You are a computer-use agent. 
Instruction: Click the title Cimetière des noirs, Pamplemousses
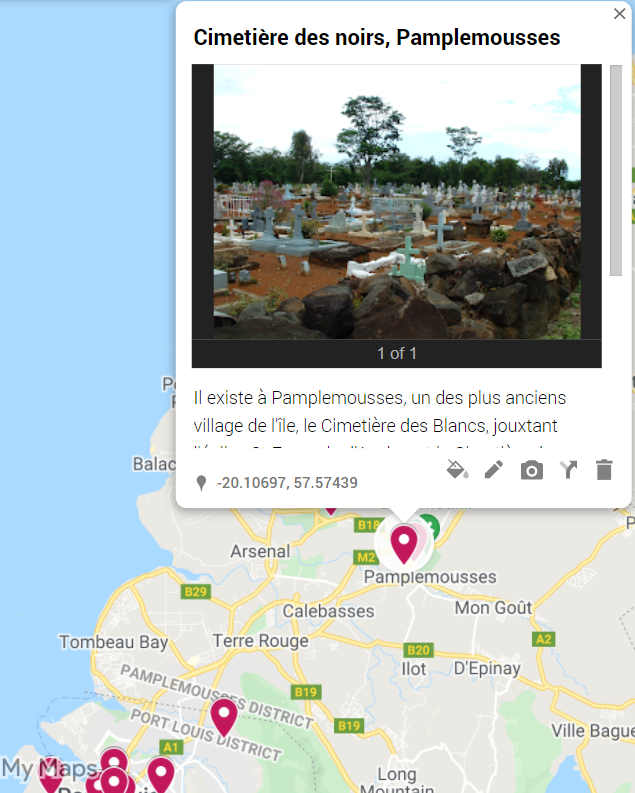pos(377,38)
